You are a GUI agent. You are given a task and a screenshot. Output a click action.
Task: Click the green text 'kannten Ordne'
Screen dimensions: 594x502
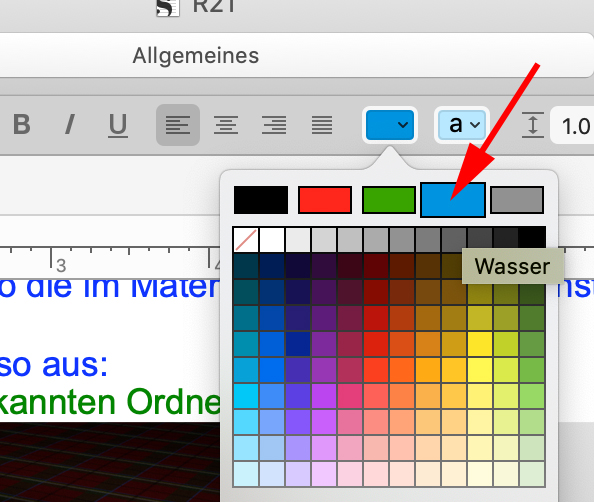pos(110,402)
